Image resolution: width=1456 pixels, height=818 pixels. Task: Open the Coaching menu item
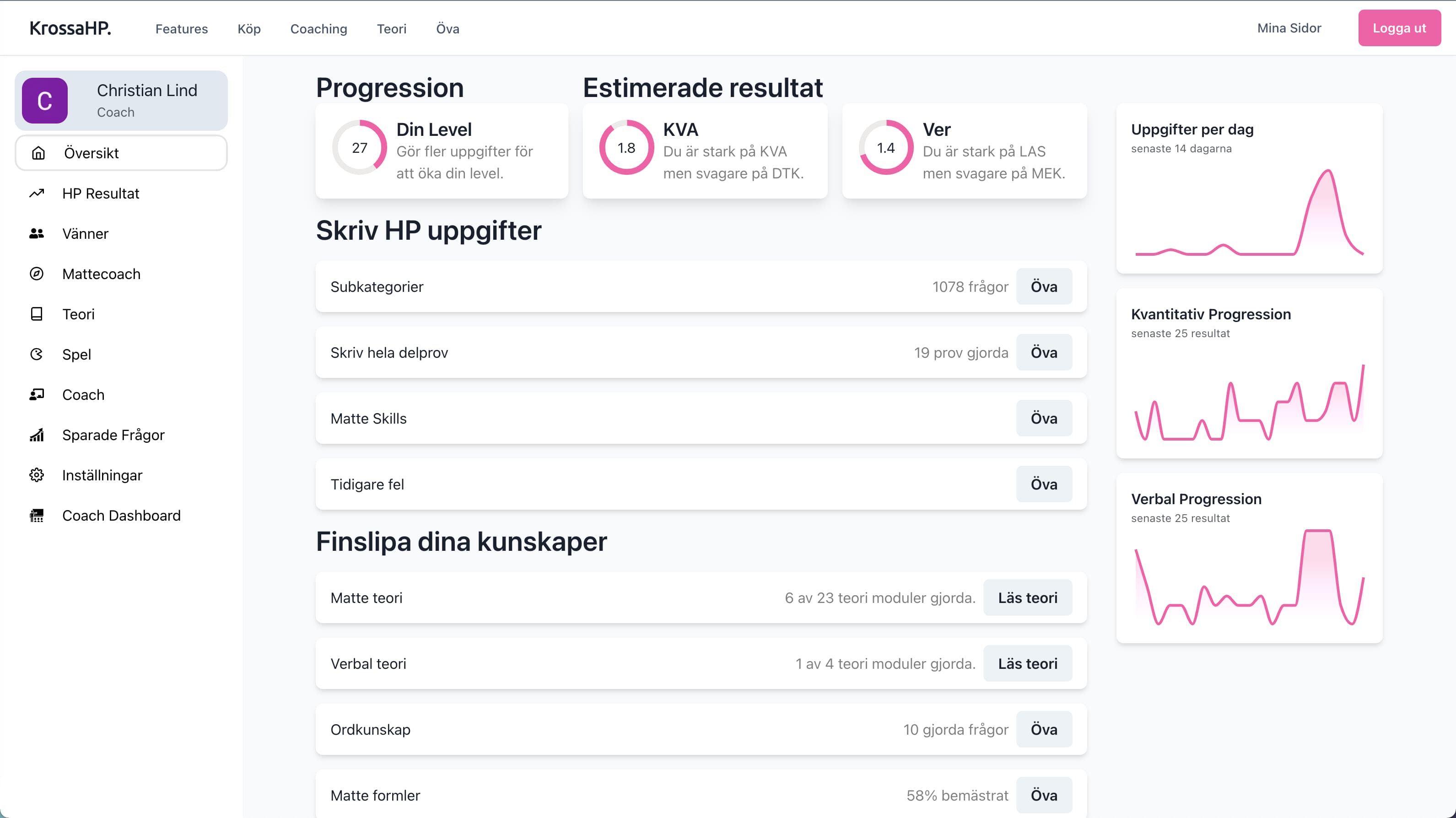(319, 28)
